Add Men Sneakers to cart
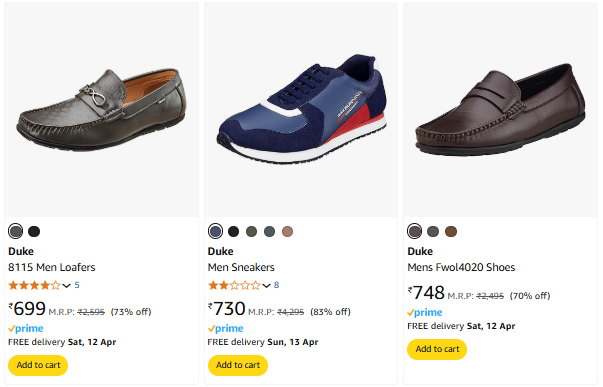This screenshot has height=387, width=603. coord(238,365)
